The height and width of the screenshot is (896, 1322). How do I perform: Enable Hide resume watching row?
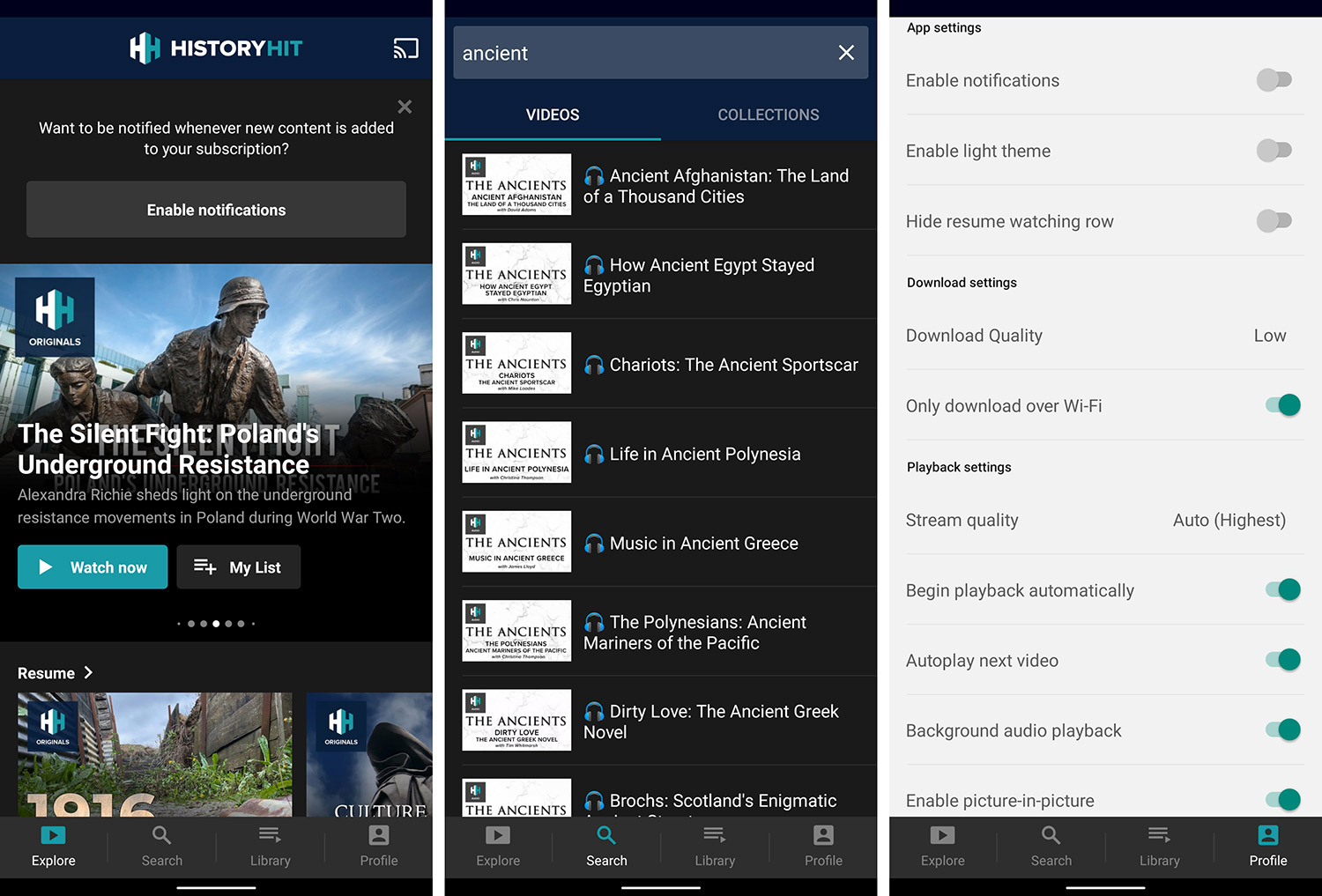click(x=1274, y=220)
